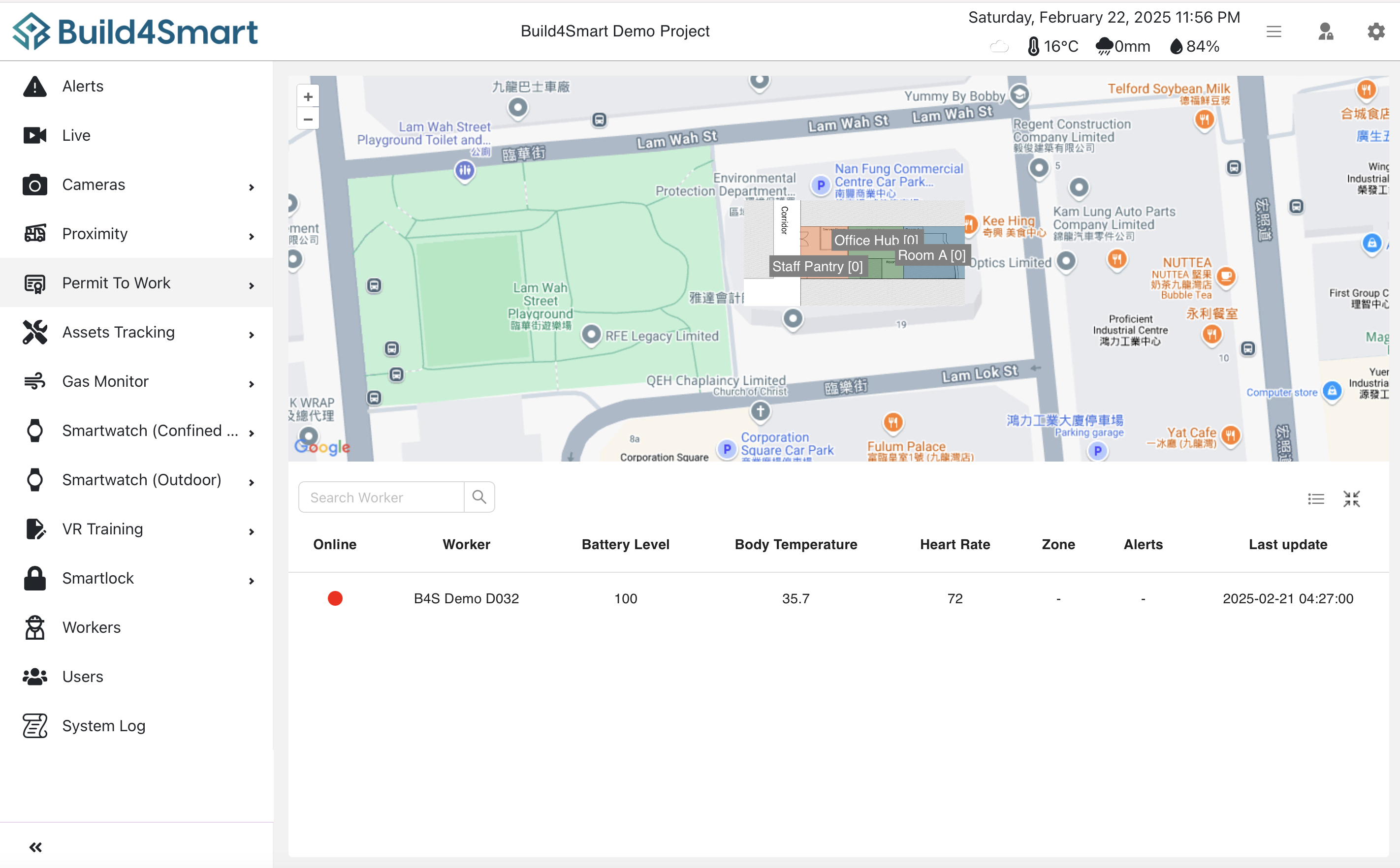Open the Gas Monitor panel
Viewport: 1400px width, 868px height.
(34, 381)
